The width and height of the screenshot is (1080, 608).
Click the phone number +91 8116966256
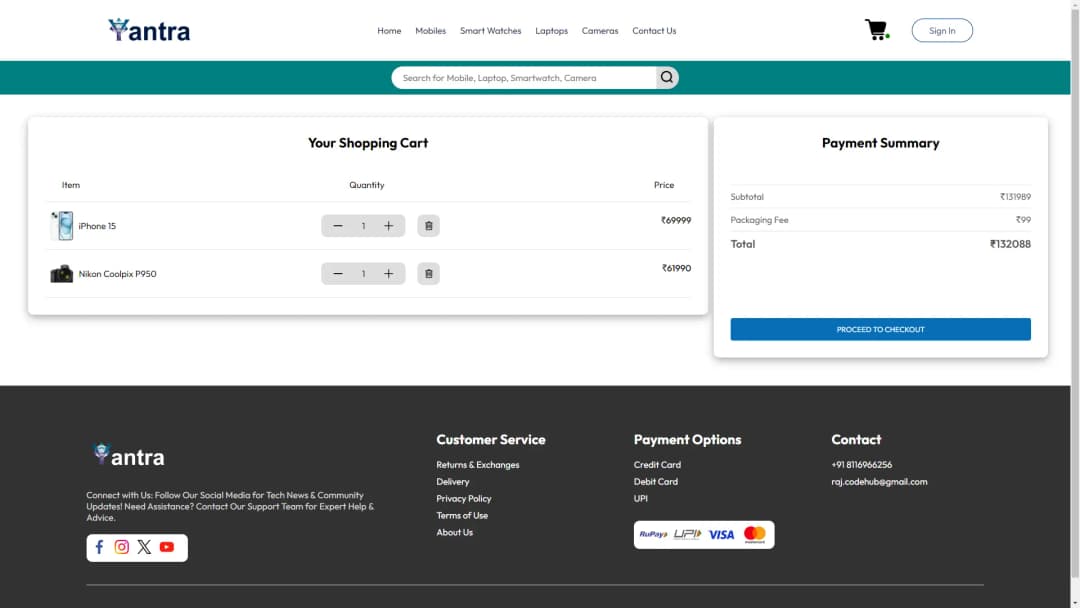coord(862,465)
